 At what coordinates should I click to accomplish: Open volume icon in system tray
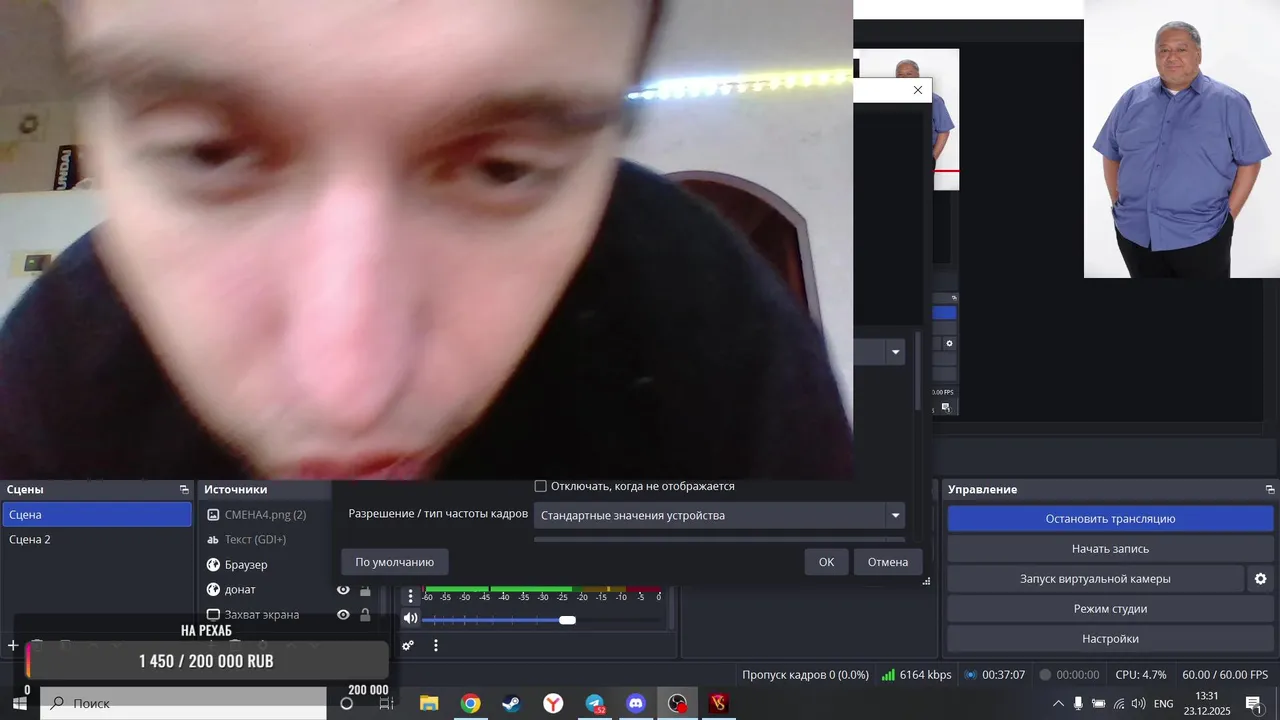click(x=1138, y=704)
